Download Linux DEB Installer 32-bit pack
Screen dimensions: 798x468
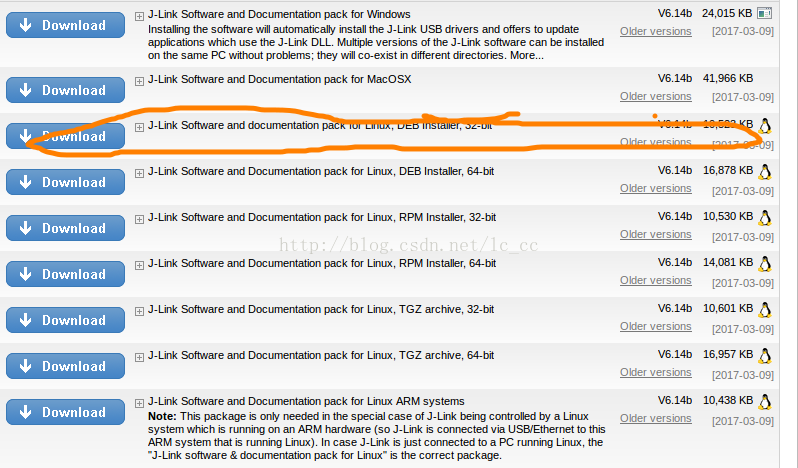[x=65, y=136]
